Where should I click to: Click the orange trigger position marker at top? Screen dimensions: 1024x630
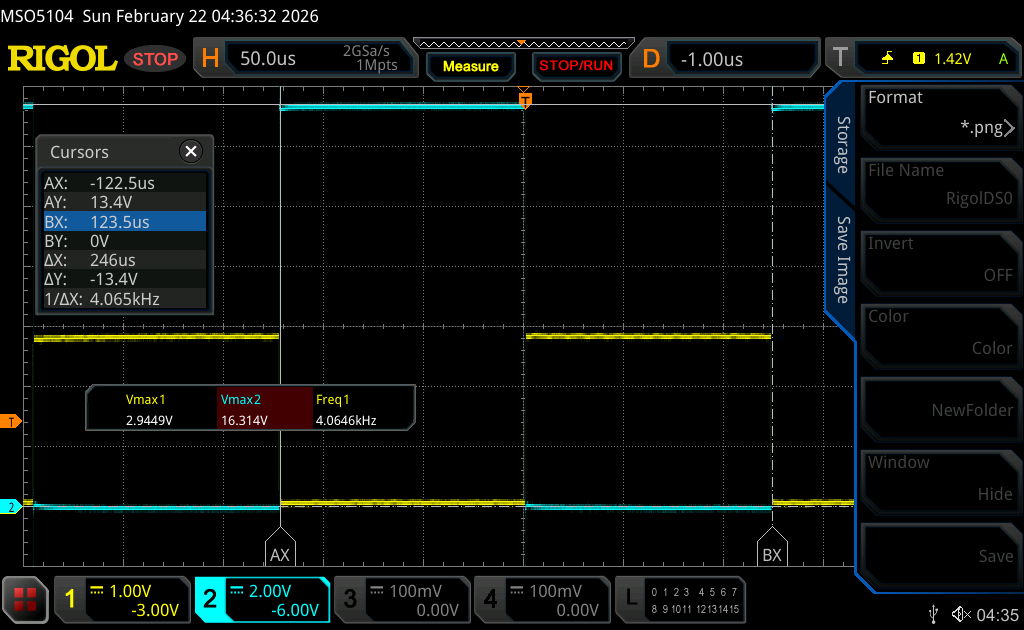(524, 99)
